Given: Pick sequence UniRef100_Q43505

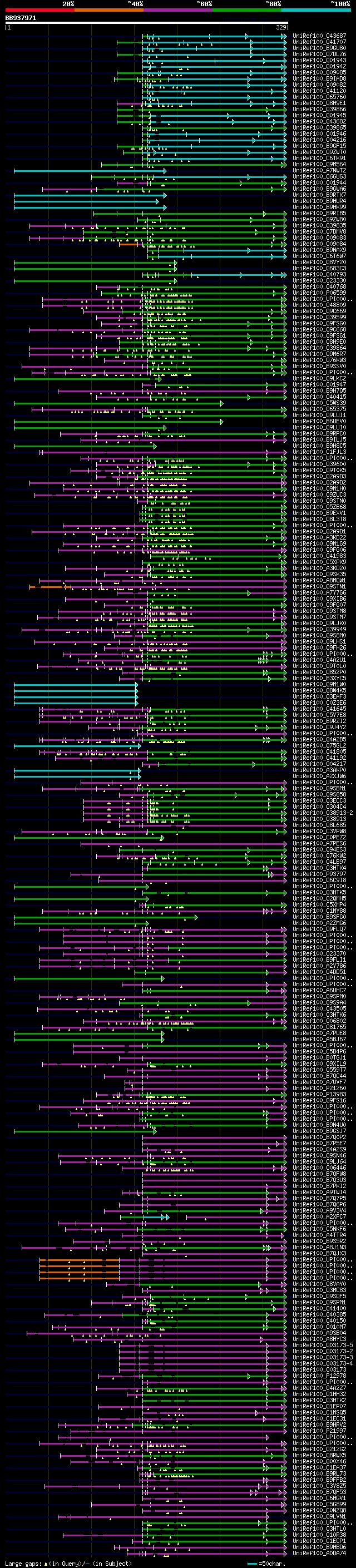Looking at the screenshot, I should [319, 1008].
